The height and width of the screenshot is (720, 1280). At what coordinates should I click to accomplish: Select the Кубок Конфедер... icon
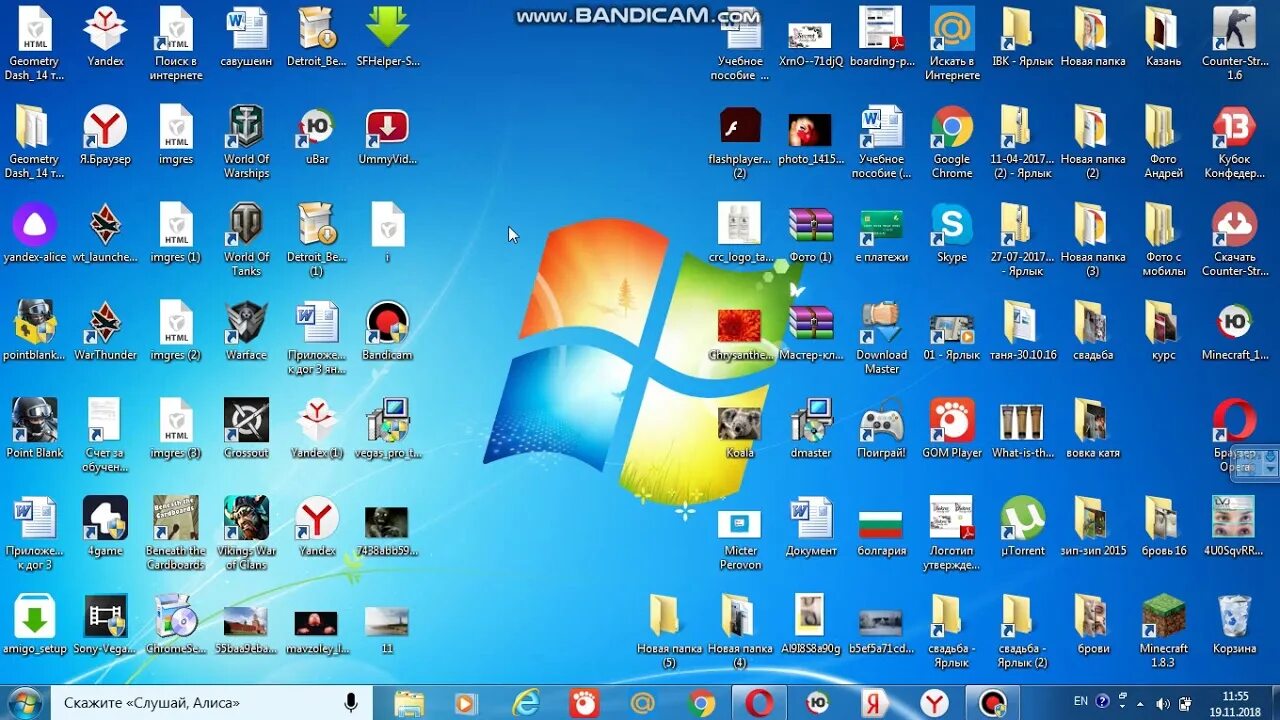click(x=1235, y=141)
